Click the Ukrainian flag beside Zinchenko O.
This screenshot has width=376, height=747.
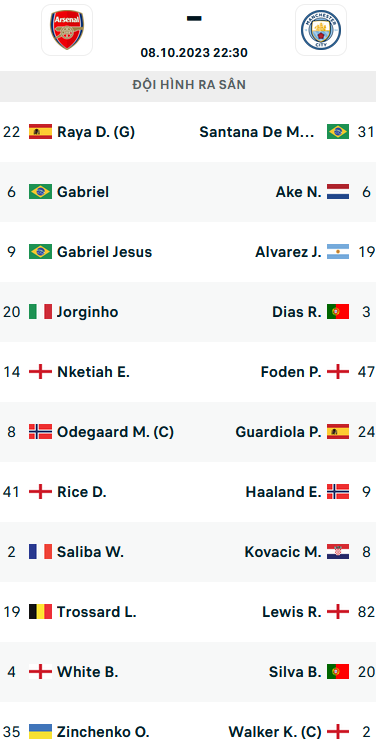coord(41,732)
